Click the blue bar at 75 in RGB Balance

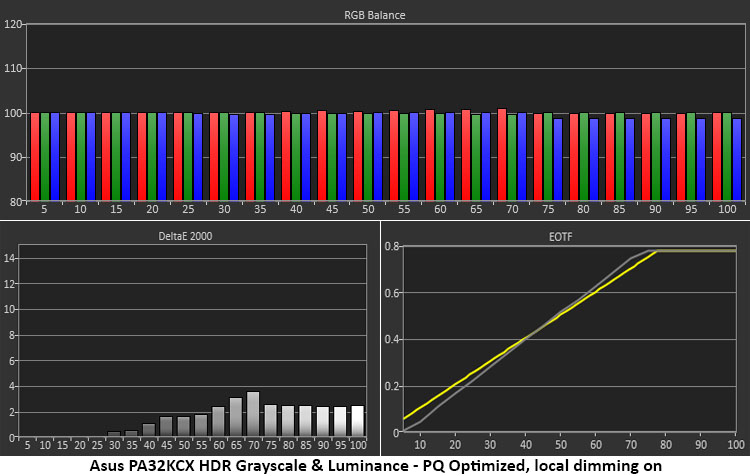pyautogui.click(x=558, y=159)
